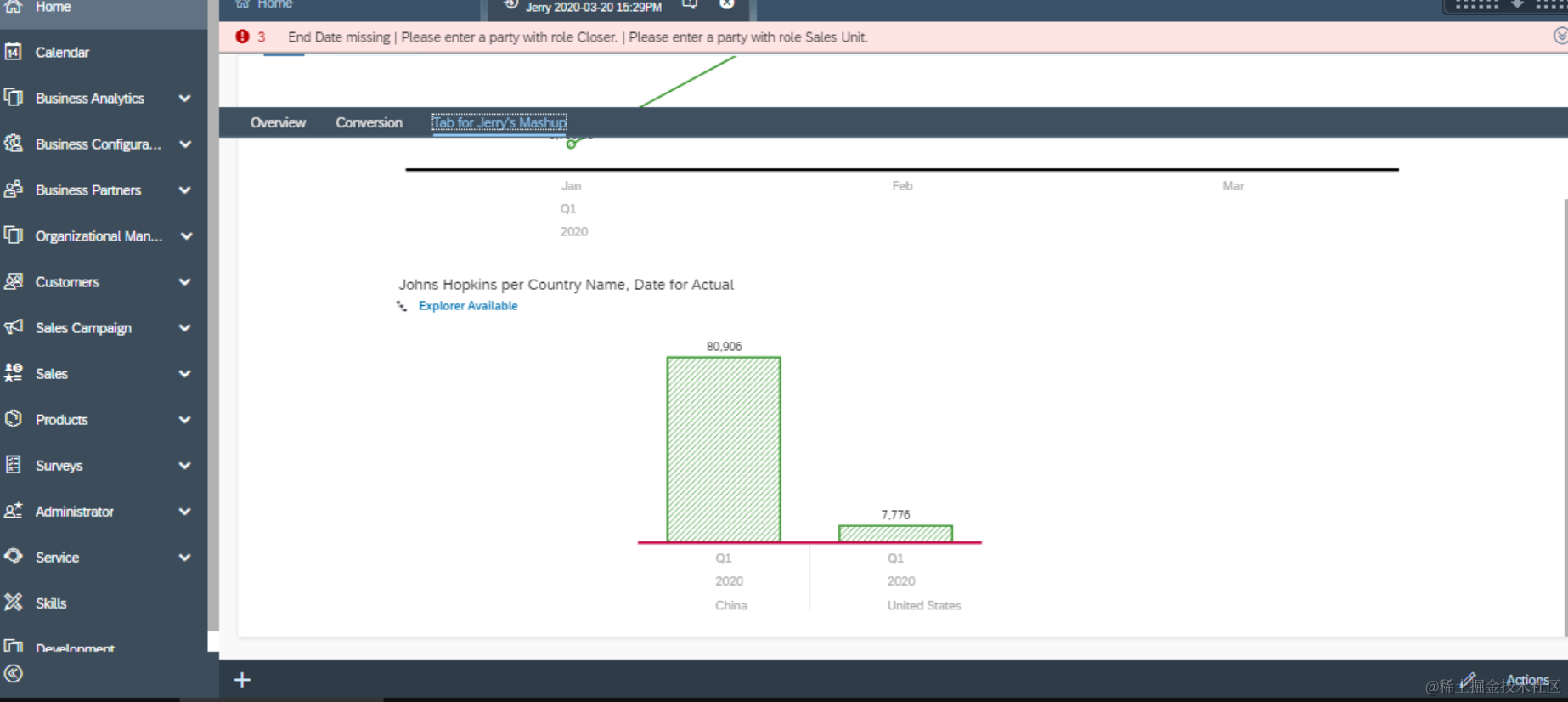This screenshot has width=1568, height=702.
Task: Select Tab for Jerry's Mashup
Action: [499, 122]
